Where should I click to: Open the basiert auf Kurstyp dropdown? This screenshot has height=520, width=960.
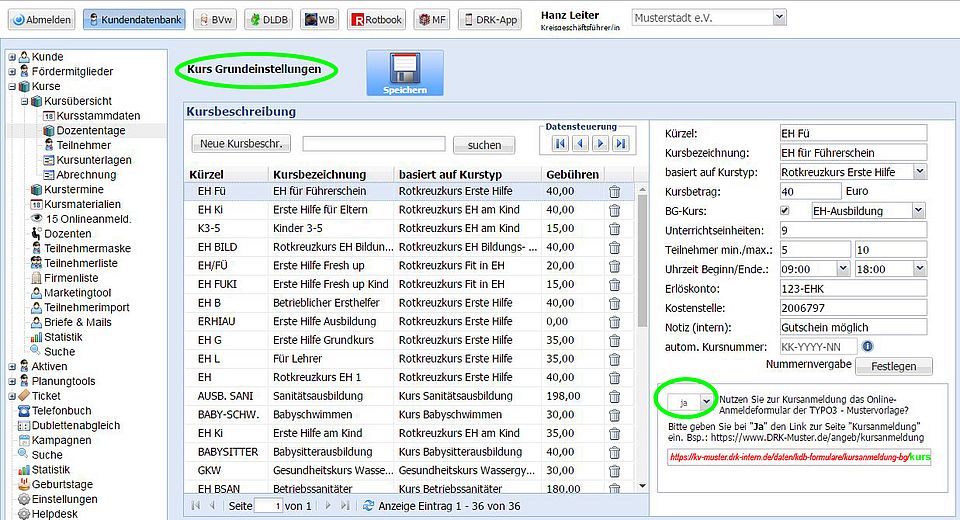coord(919,172)
